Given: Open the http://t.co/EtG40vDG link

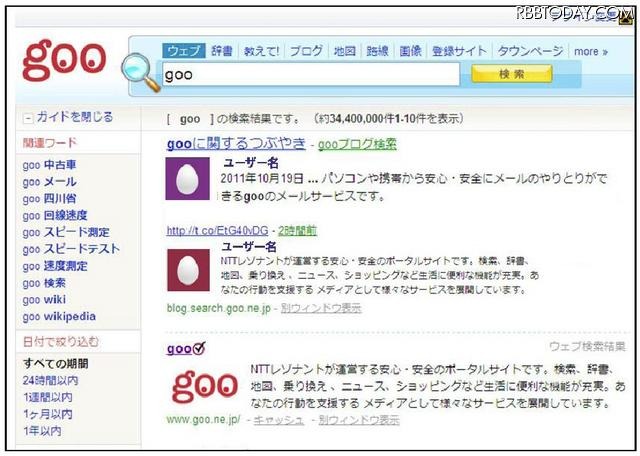Looking at the screenshot, I should 218,231.
